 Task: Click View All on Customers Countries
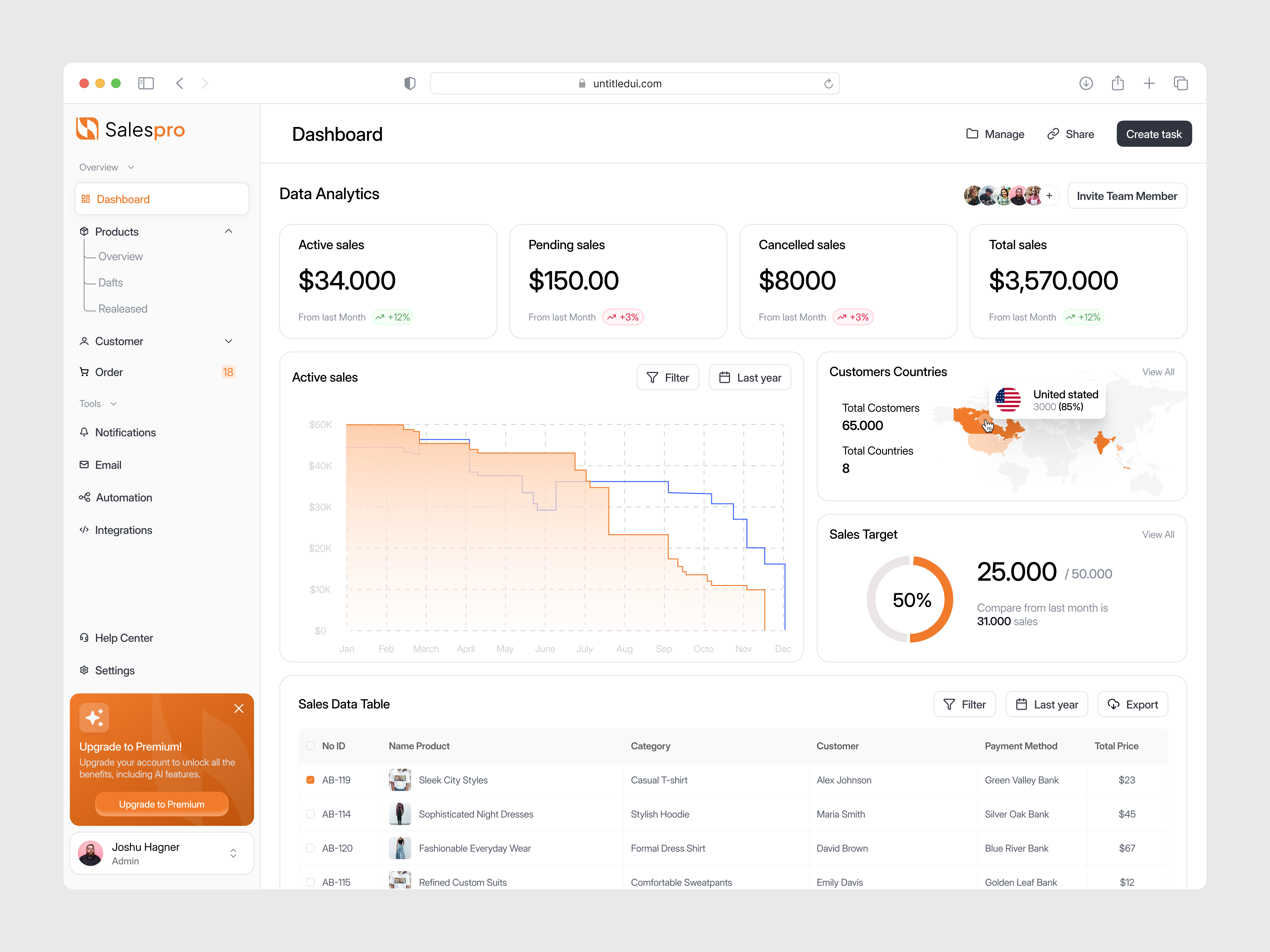tap(1158, 372)
